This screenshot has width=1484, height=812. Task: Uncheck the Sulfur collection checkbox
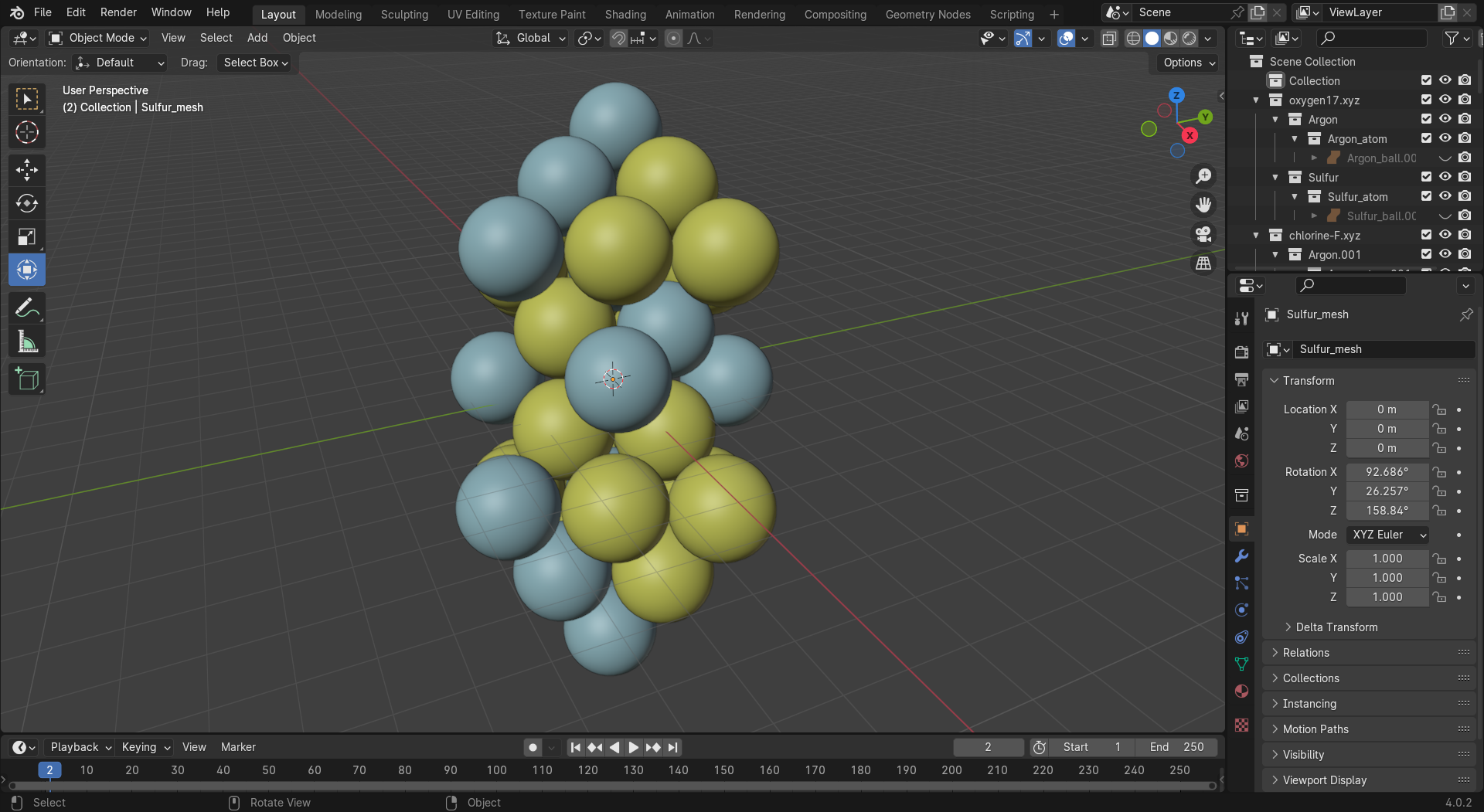1426,177
